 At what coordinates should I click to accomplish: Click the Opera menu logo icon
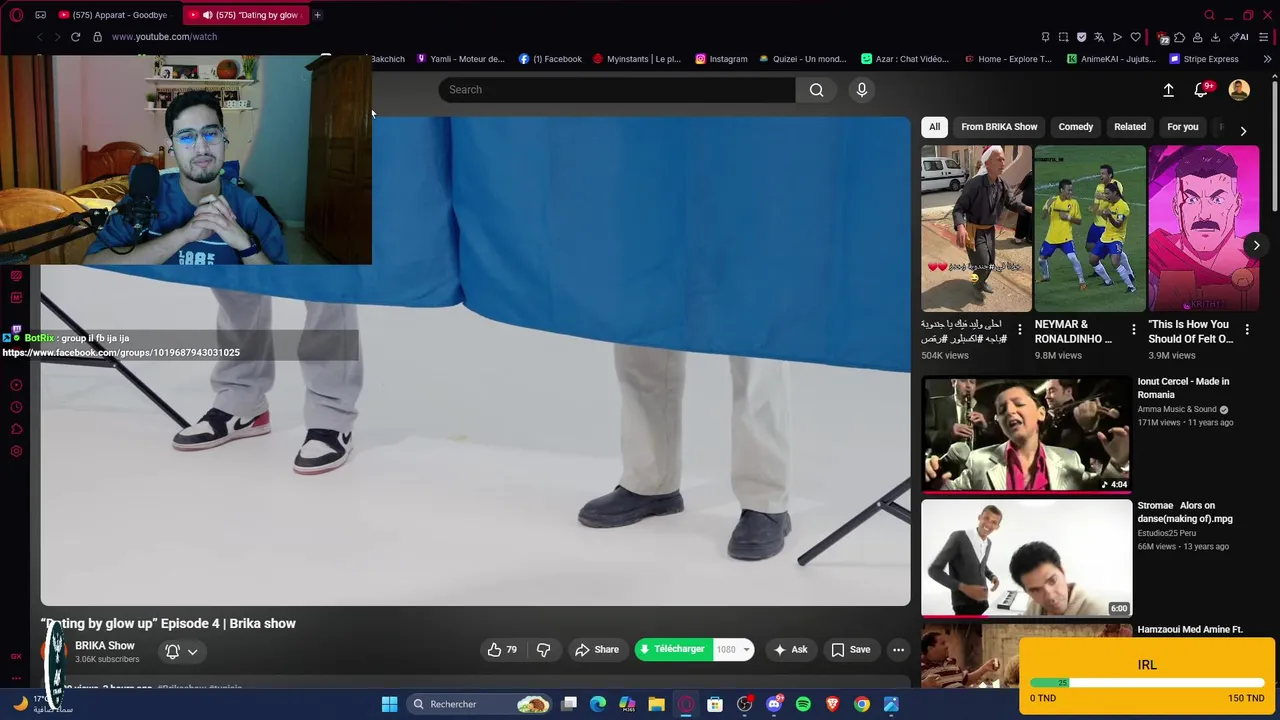coord(17,15)
